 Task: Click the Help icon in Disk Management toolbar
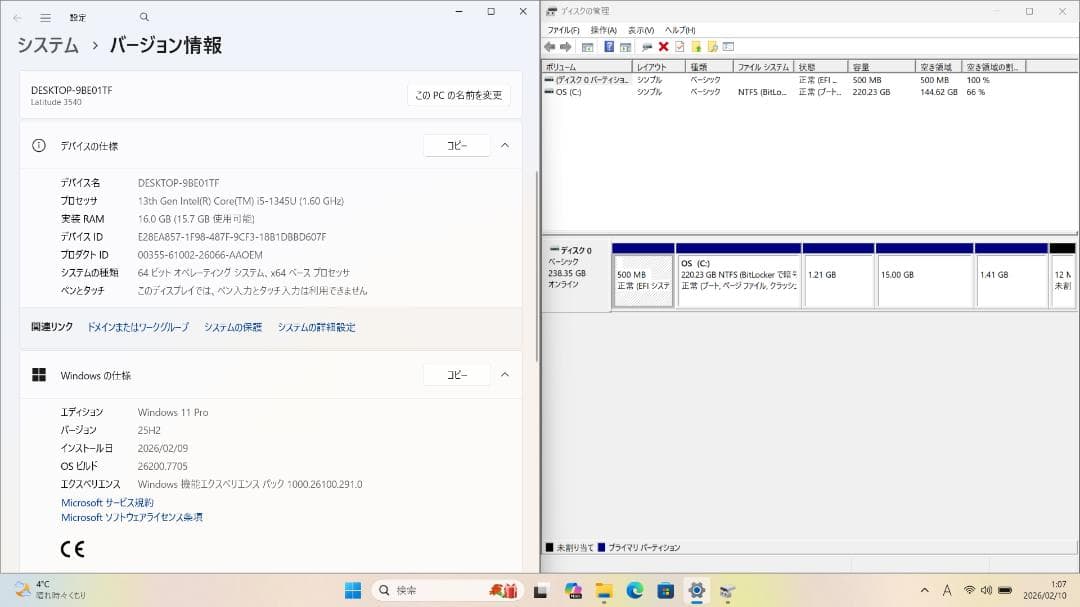tap(608, 46)
